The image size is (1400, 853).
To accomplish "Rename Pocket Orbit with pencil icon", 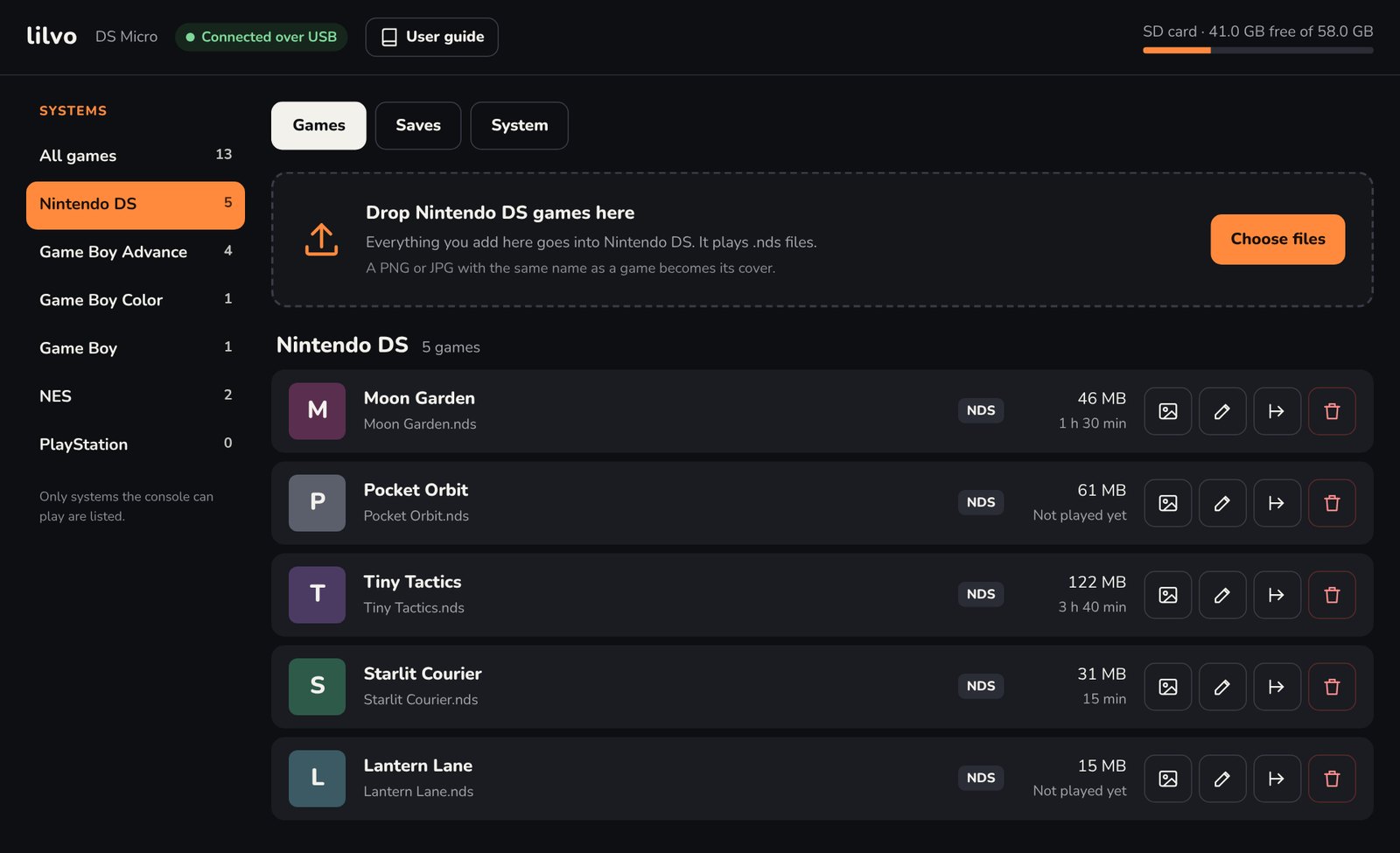I will (x=1222, y=503).
